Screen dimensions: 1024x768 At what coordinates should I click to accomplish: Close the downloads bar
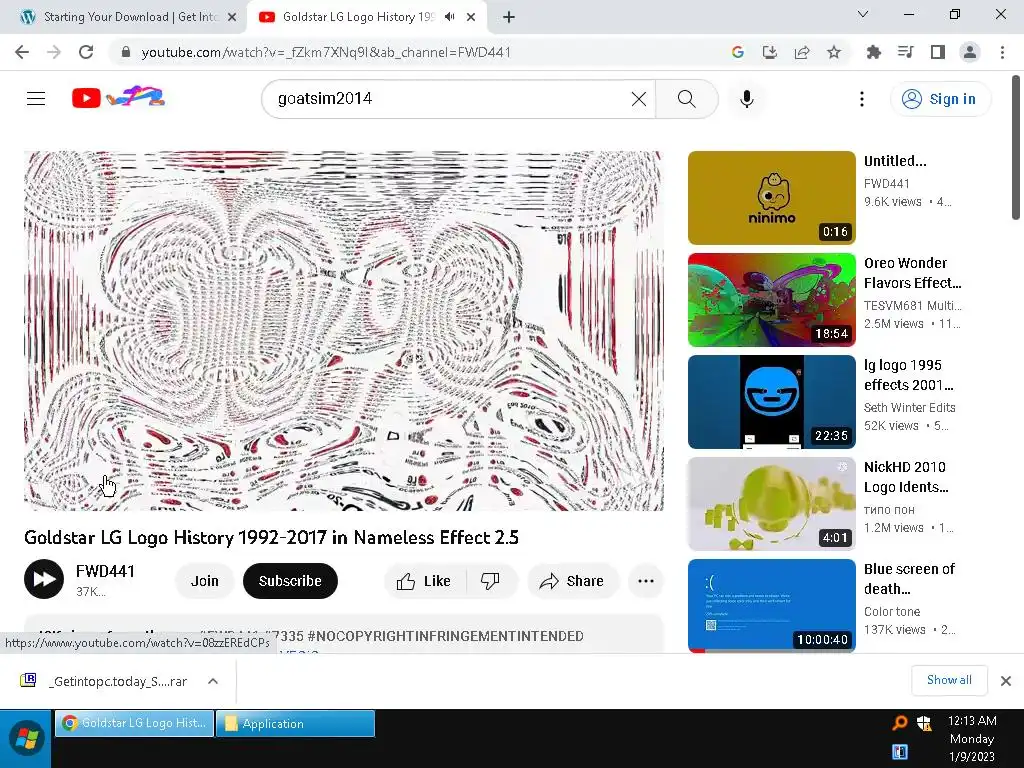(1006, 681)
